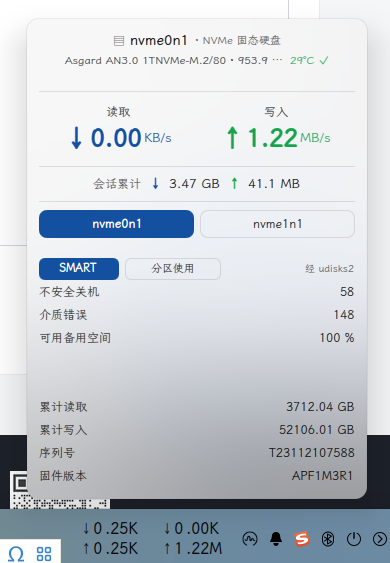This screenshot has height=563, width=390.
Task: Click the 可用备用空间 row label
Action: click(x=75, y=338)
